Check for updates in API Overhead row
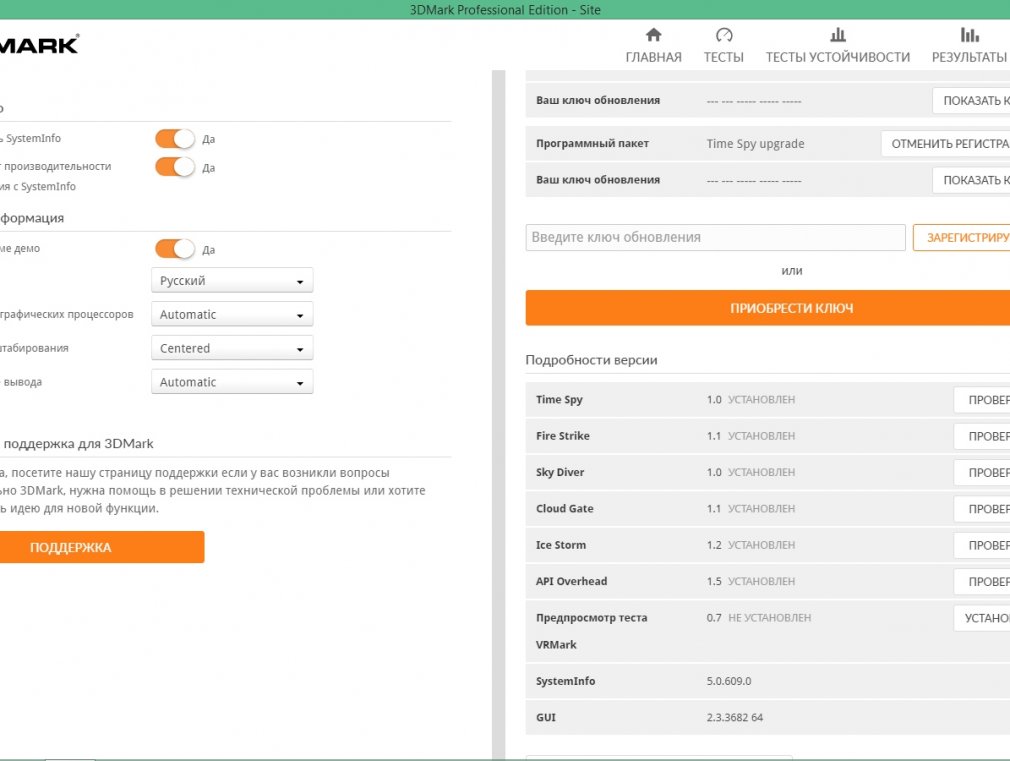 point(982,581)
